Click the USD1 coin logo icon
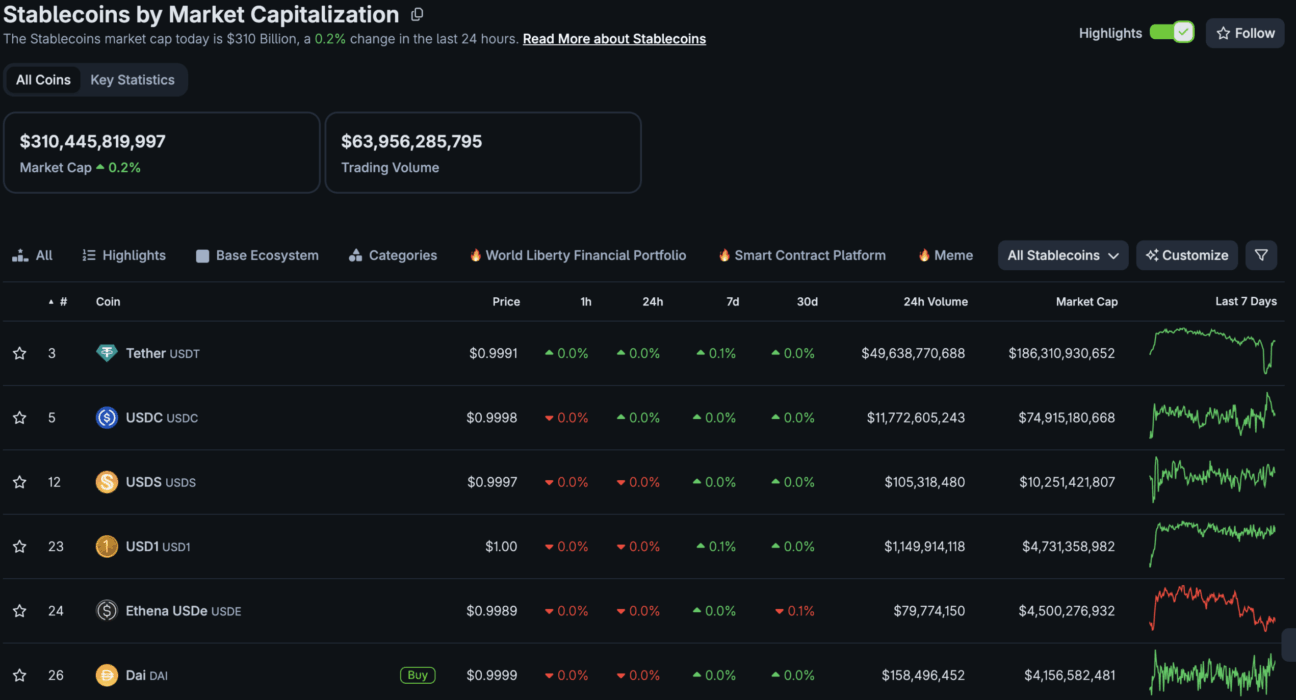This screenshot has height=700, width=1296. click(x=107, y=546)
